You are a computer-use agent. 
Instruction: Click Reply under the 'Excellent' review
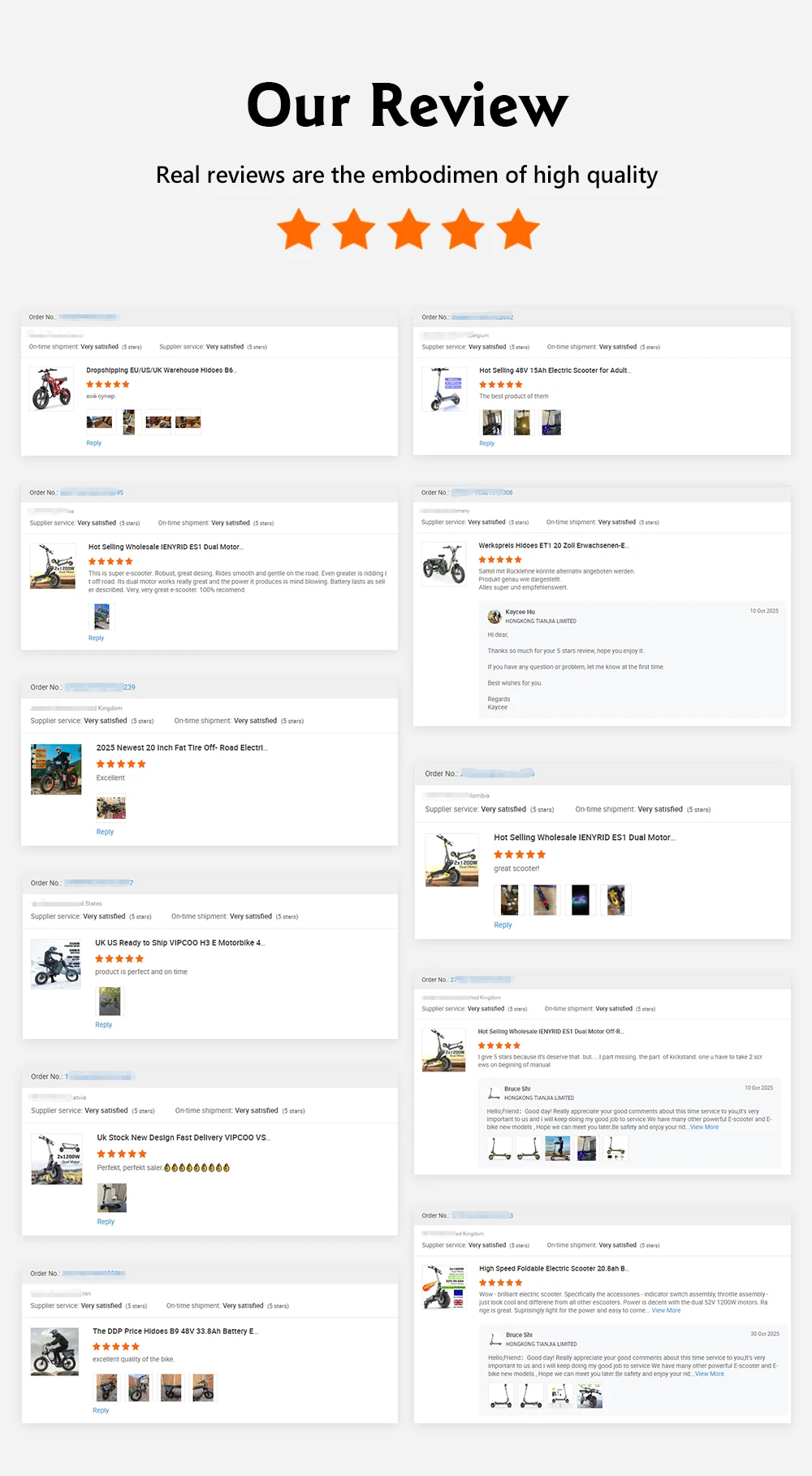pyautogui.click(x=105, y=832)
